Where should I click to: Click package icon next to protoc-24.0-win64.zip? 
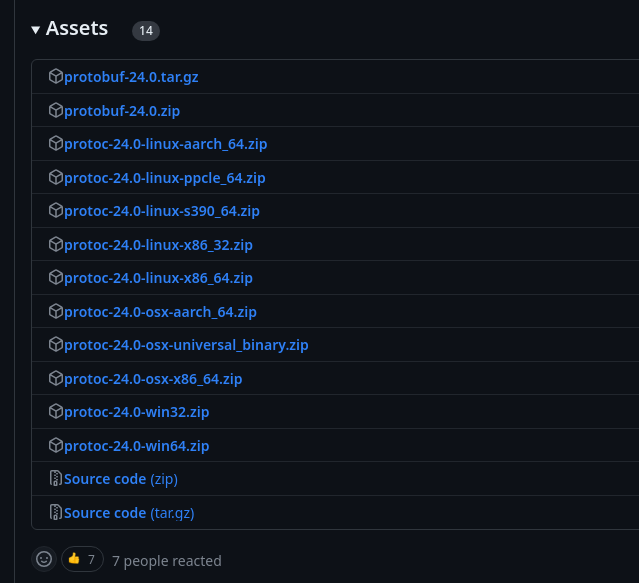point(56,445)
